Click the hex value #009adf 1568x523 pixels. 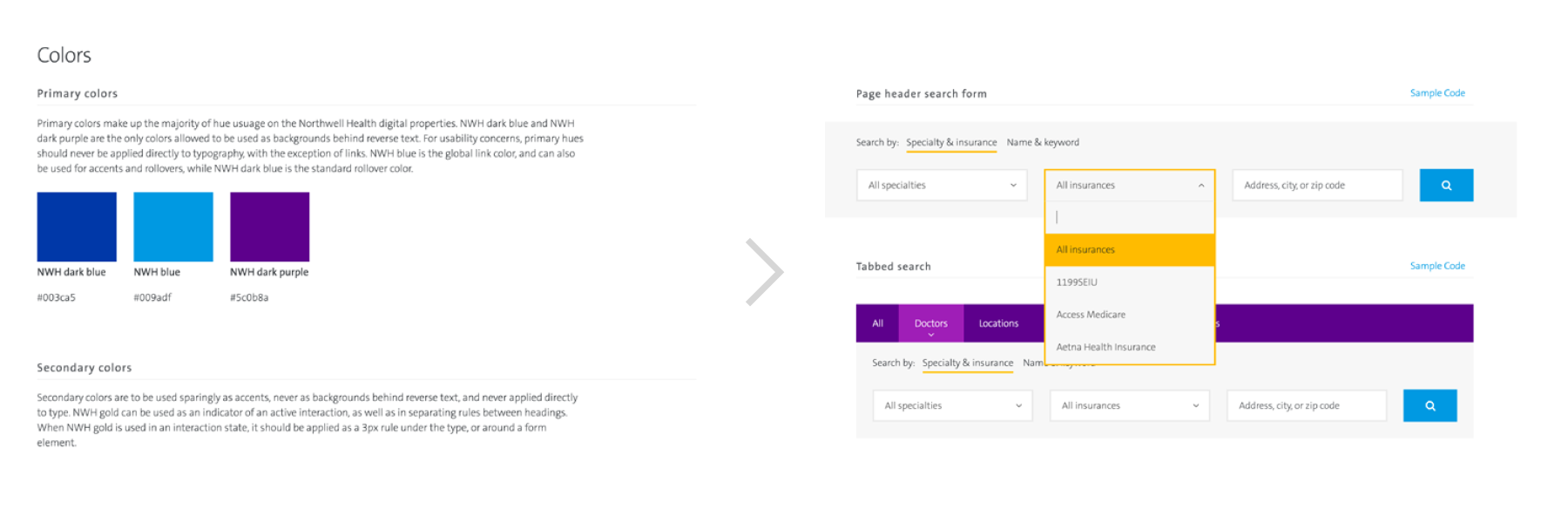tap(152, 297)
